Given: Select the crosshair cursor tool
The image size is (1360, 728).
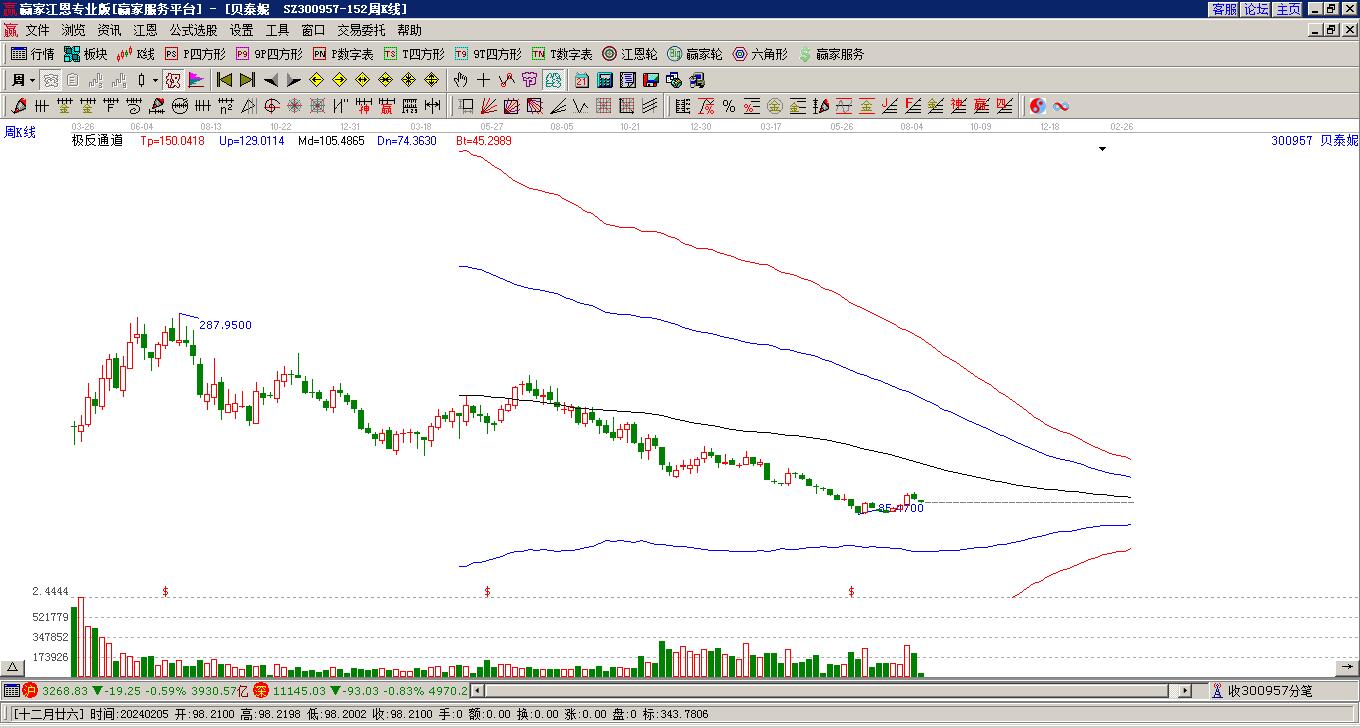Looking at the screenshot, I should point(483,80).
